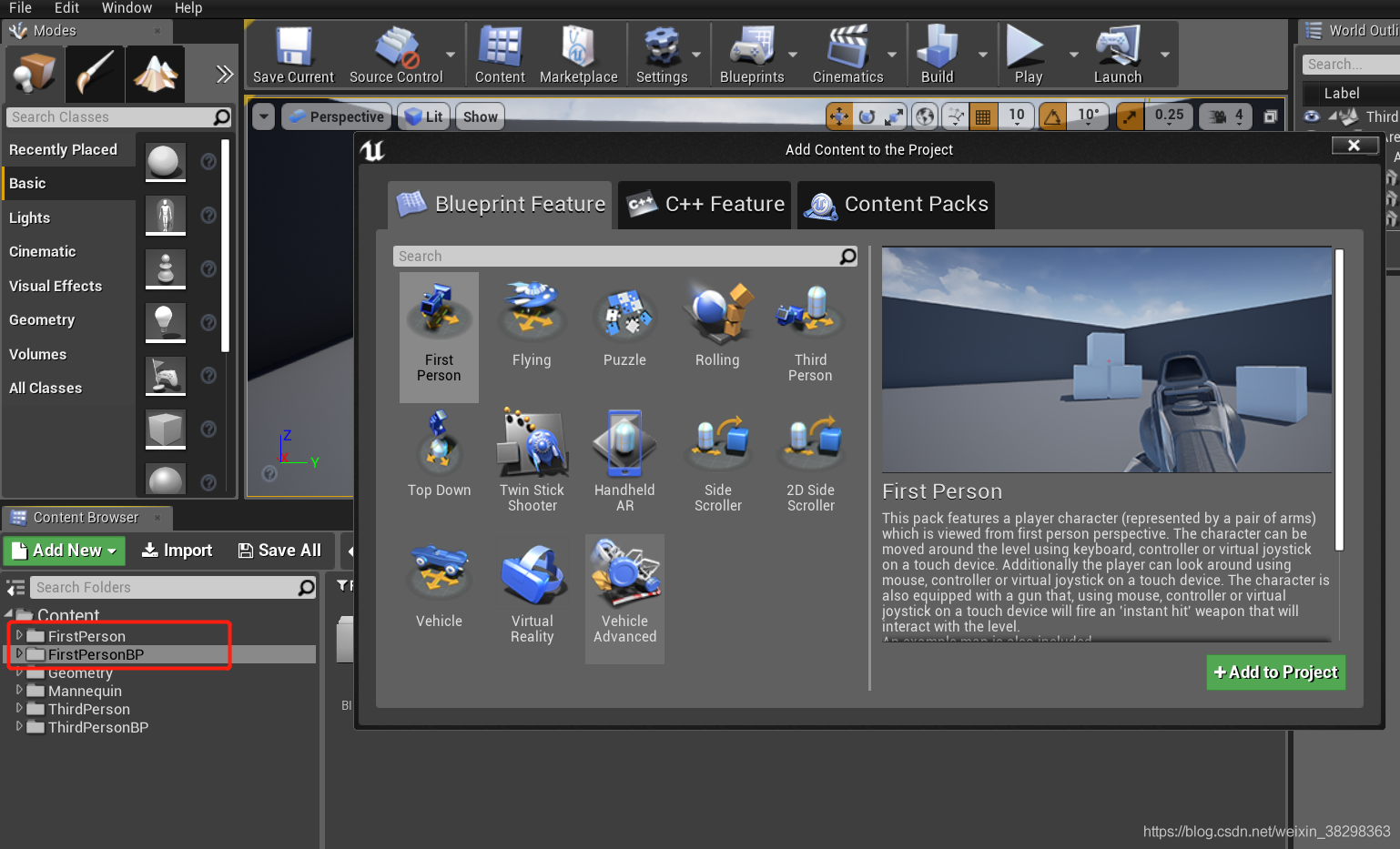This screenshot has height=849, width=1400.
Task: Select the translate transform tool
Action: (839, 116)
